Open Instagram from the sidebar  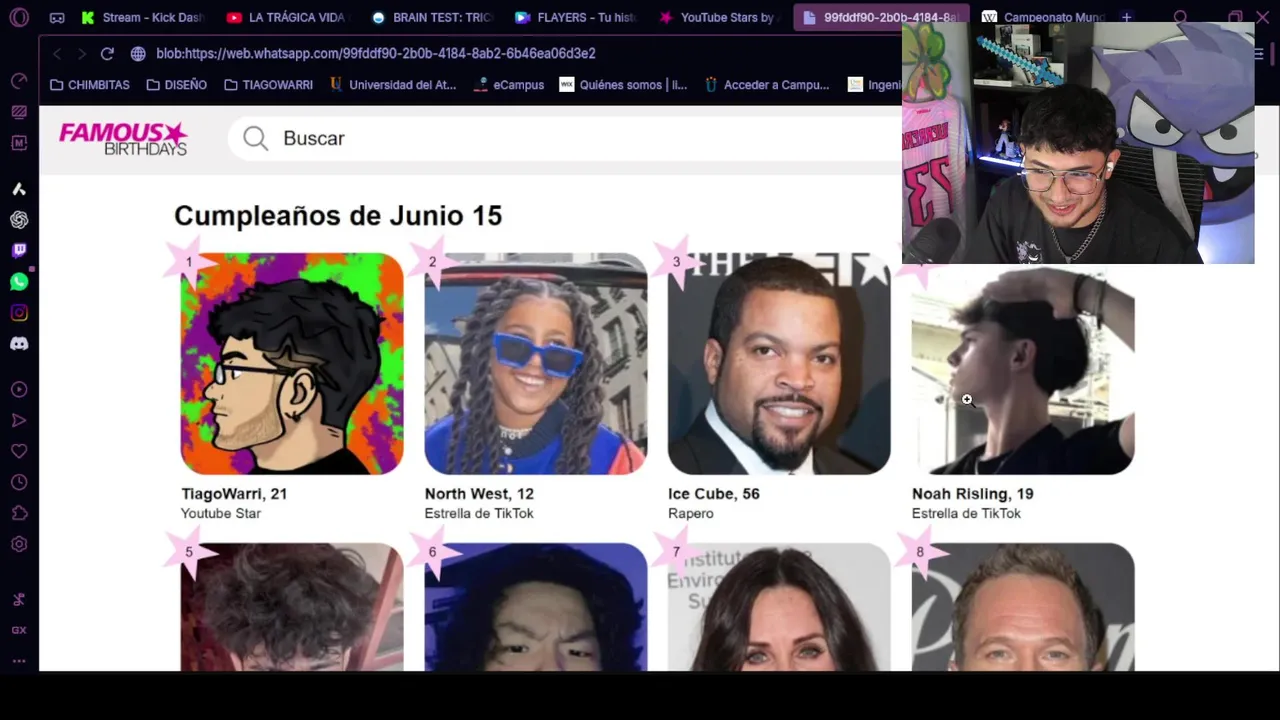(19, 313)
